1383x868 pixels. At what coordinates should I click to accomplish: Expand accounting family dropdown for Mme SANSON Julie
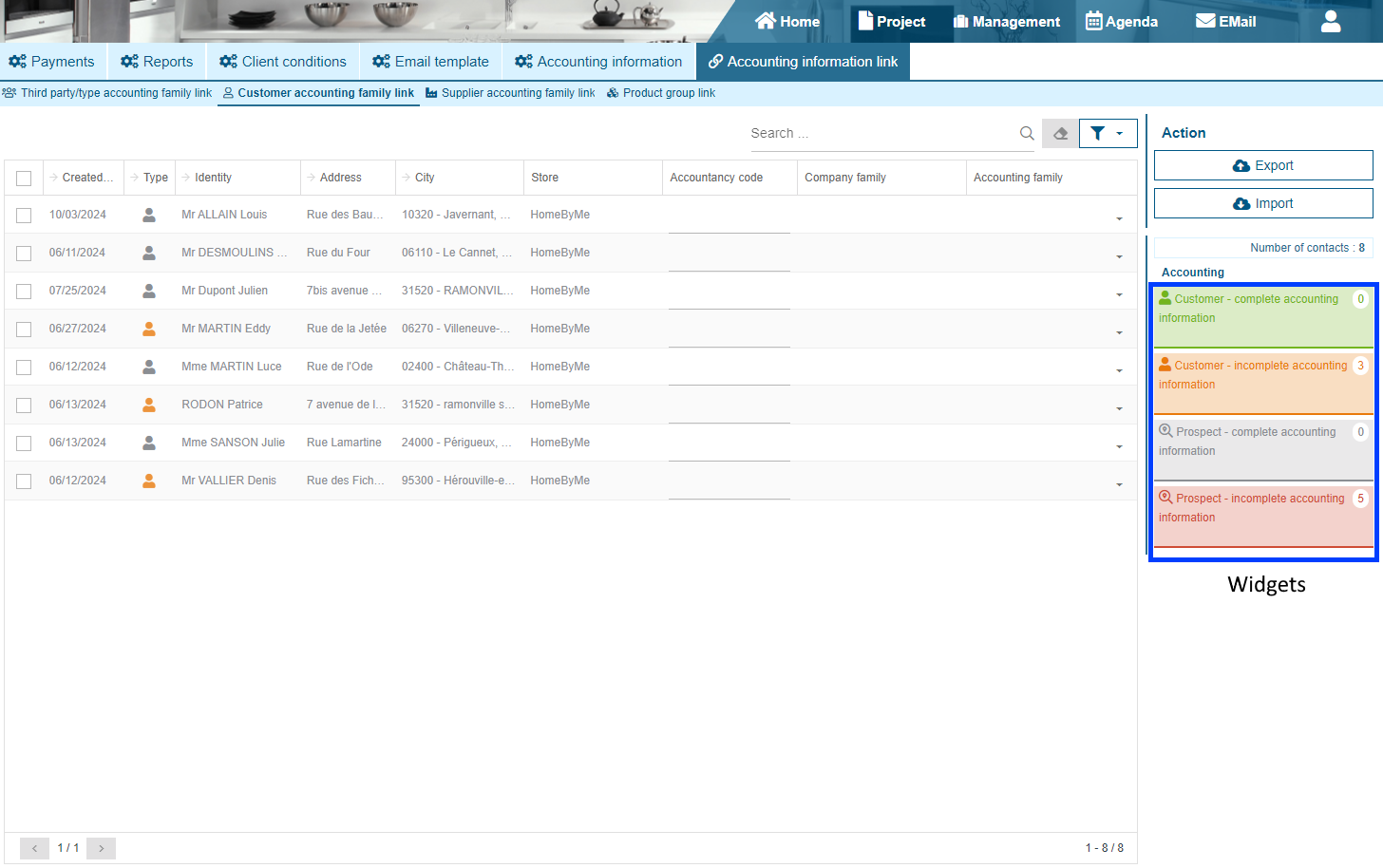click(x=1119, y=446)
